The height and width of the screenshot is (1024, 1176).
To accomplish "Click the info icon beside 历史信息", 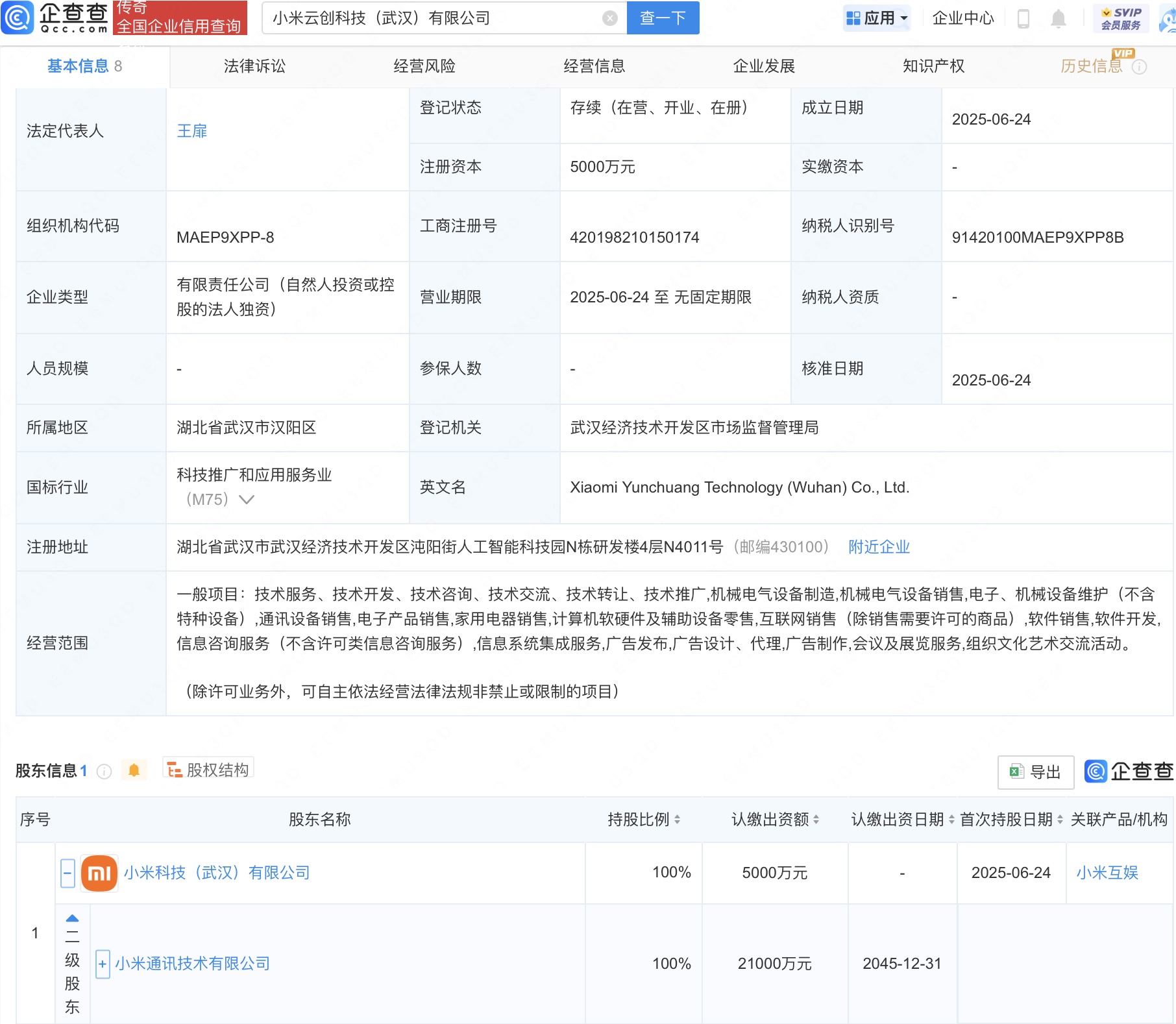I will coord(1139,67).
